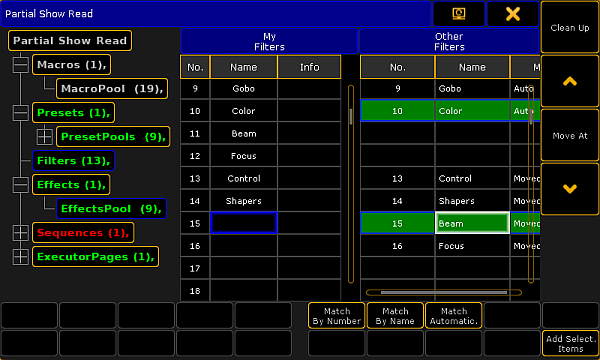The width and height of the screenshot is (600, 360).
Task: Click the down arrow move button
Action: [x=570, y=189]
